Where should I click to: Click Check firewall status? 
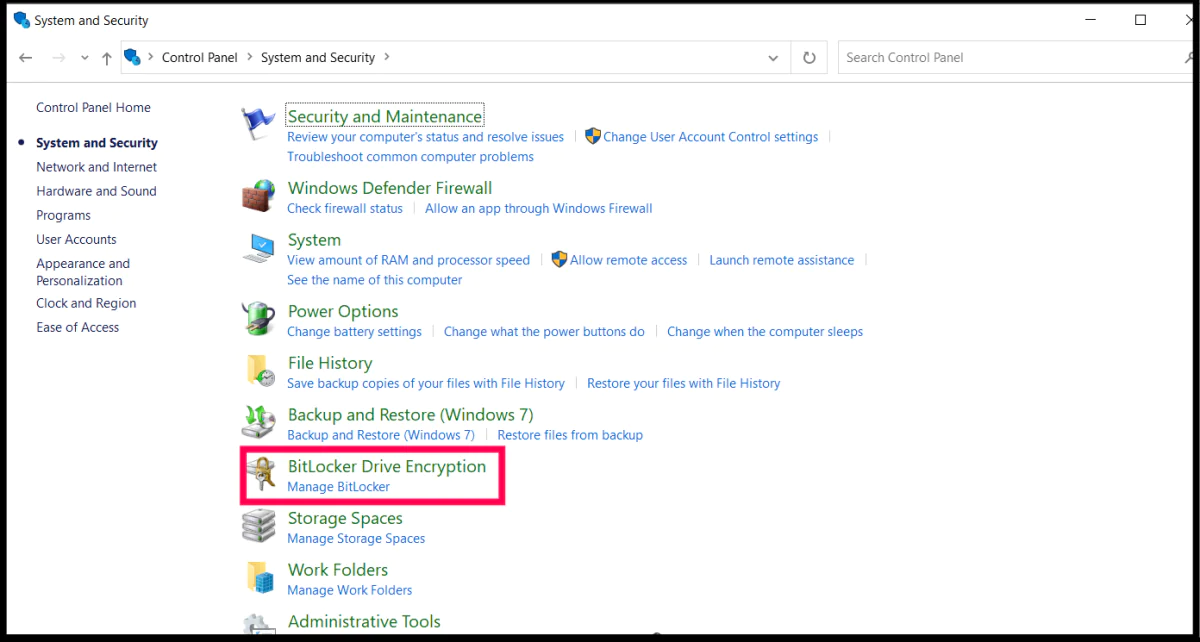click(x=344, y=209)
